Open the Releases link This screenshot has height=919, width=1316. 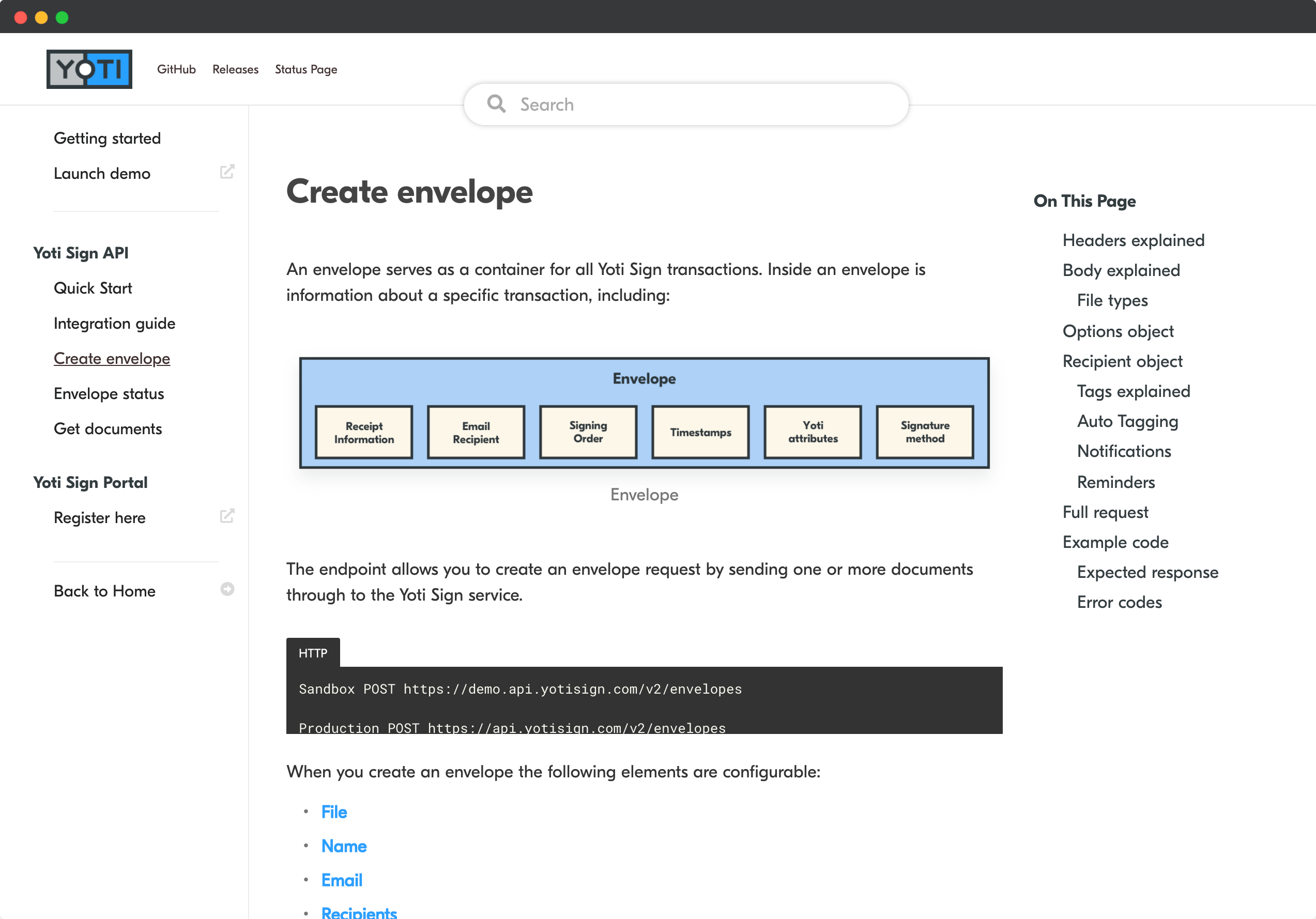coord(235,69)
